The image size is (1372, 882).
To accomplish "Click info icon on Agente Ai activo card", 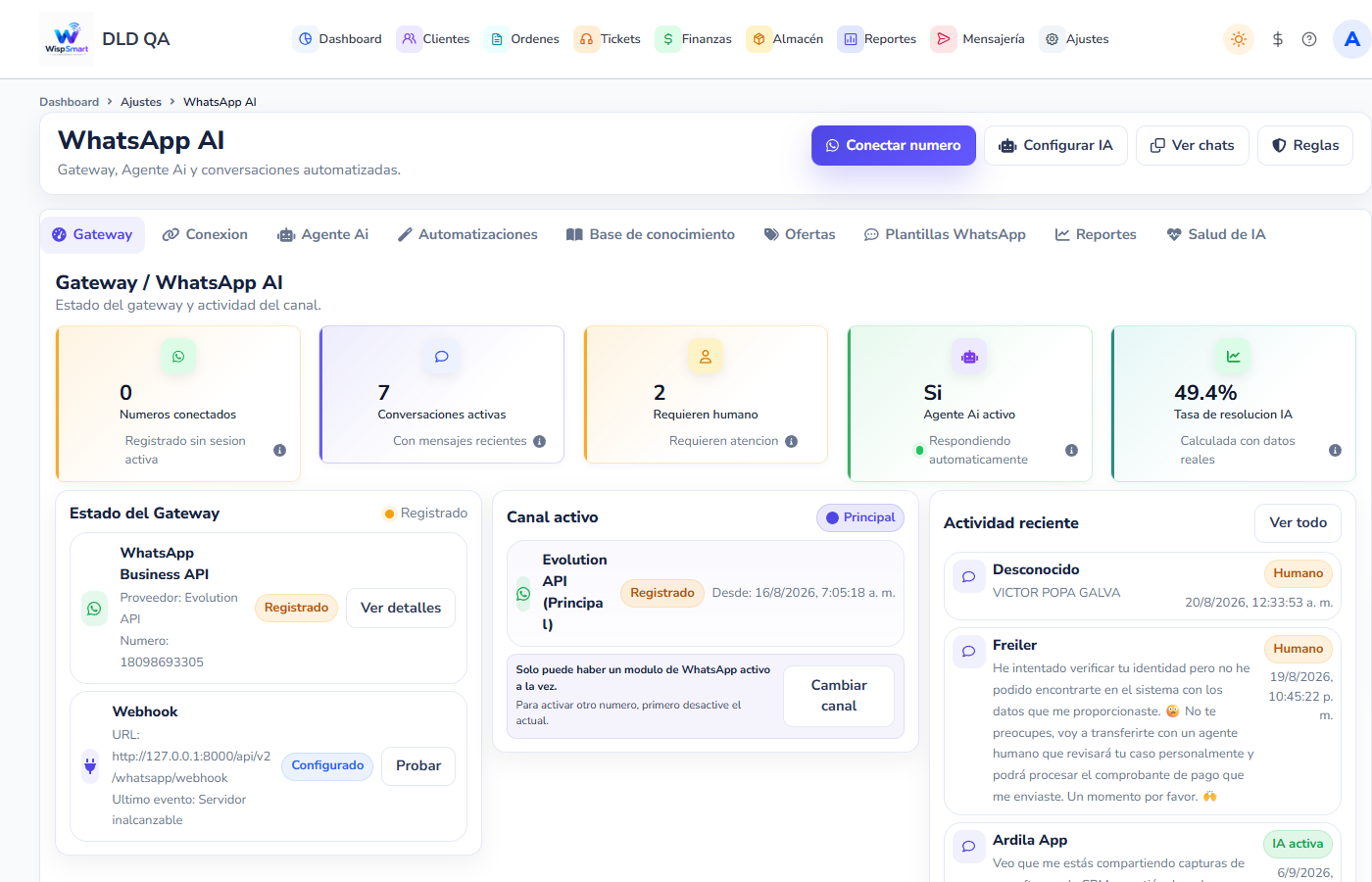I will click(1071, 451).
